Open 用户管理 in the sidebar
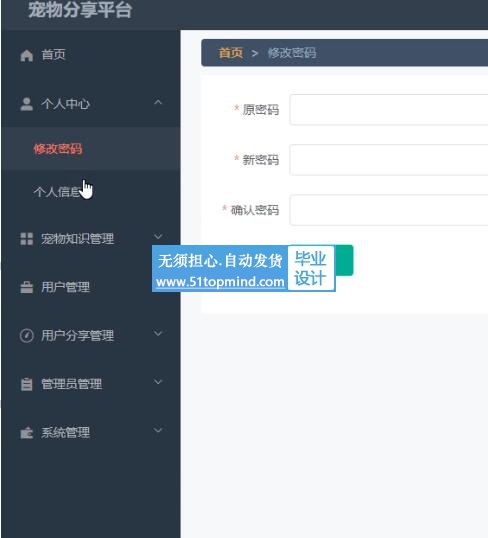Image resolution: width=488 pixels, height=538 pixels. (x=65, y=287)
